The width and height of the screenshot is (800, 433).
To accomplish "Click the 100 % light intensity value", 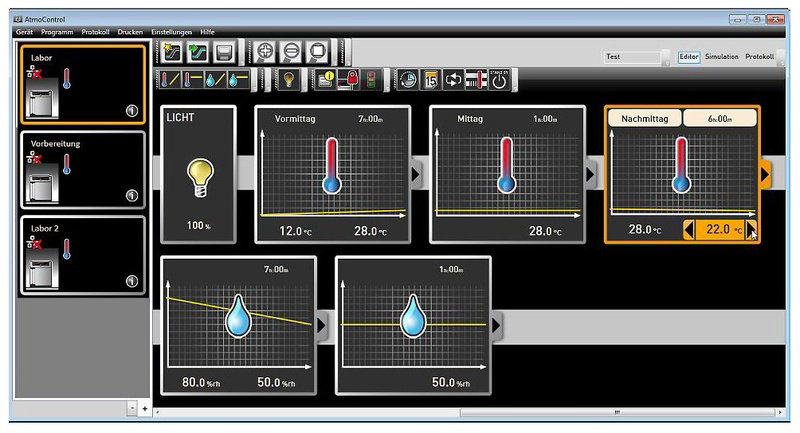I will coord(198,225).
